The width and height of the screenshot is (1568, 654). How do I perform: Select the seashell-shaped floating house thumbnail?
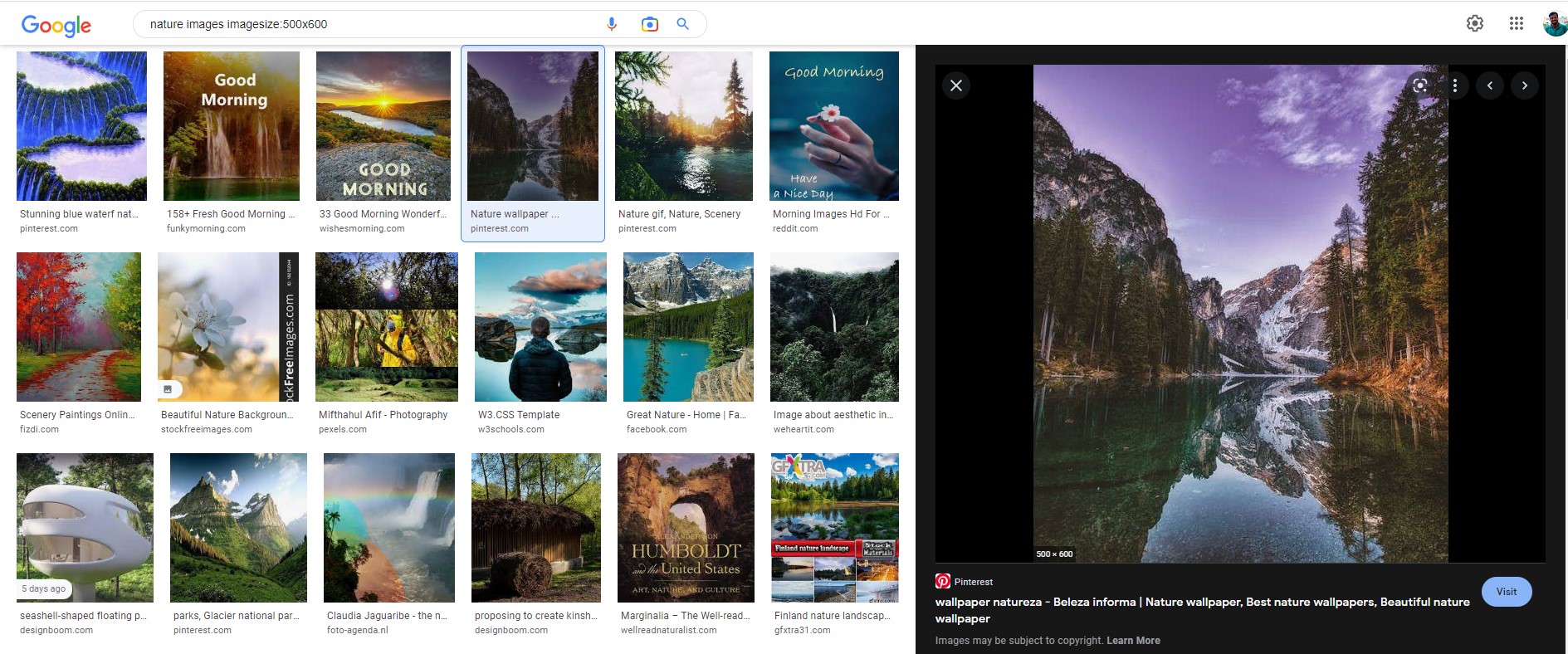coord(85,528)
